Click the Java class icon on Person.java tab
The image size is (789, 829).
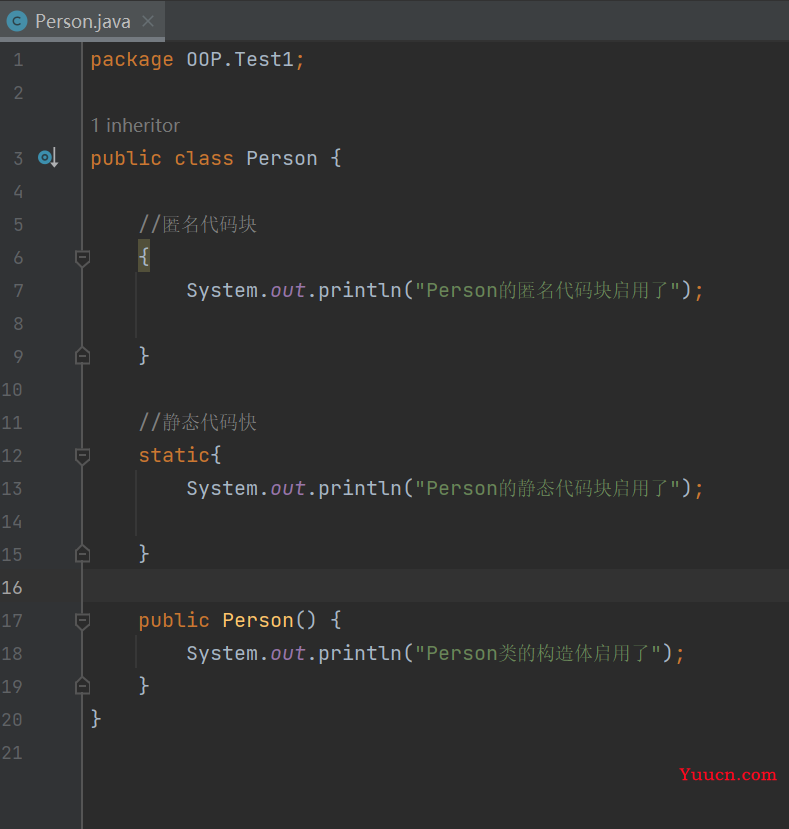17,21
